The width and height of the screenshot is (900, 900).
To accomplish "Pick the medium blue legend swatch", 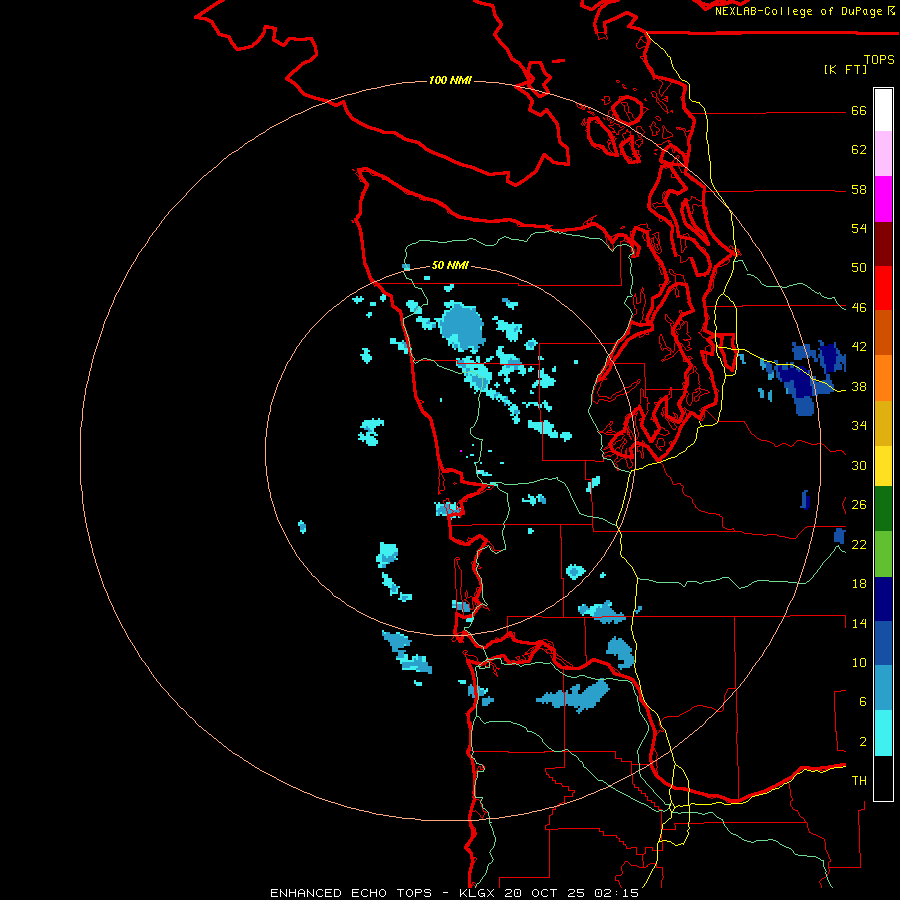I will [x=883, y=643].
